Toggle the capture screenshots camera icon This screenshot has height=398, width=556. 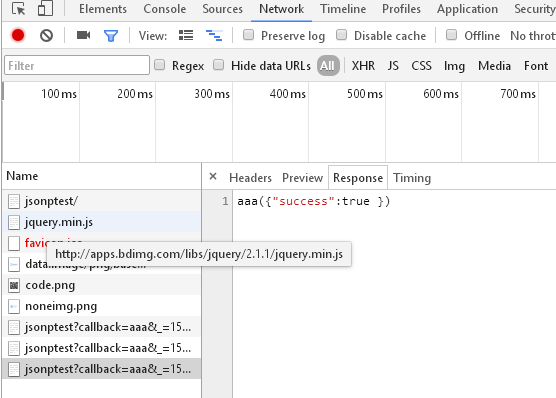[x=83, y=35]
